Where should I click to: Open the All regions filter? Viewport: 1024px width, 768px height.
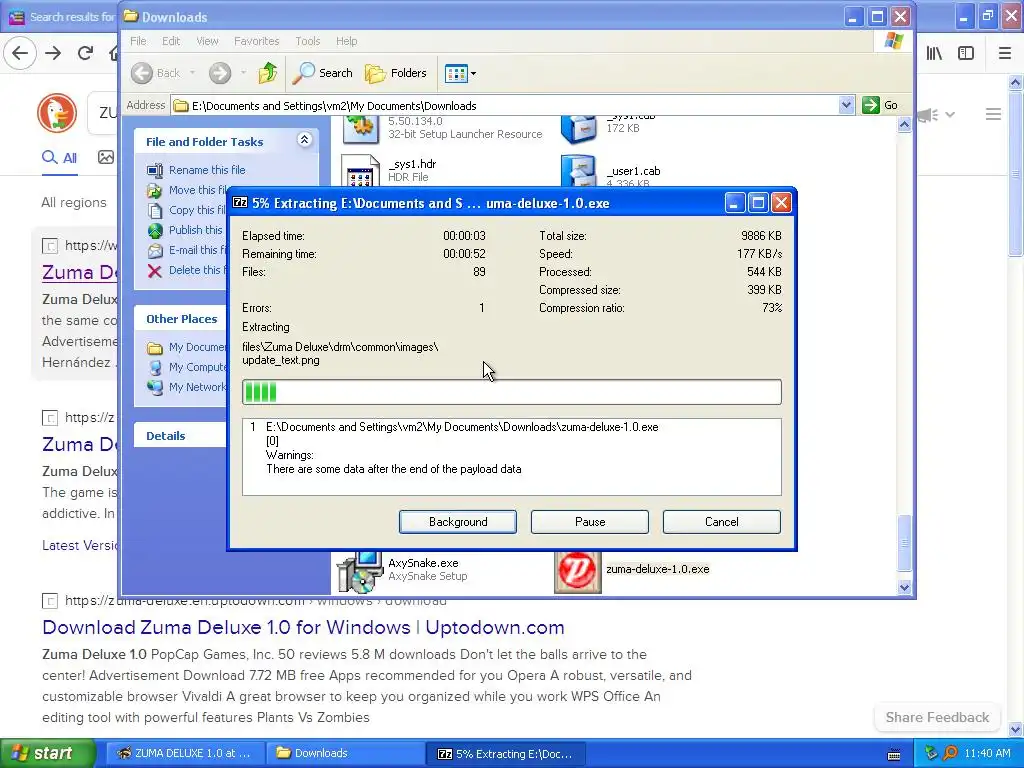74,202
